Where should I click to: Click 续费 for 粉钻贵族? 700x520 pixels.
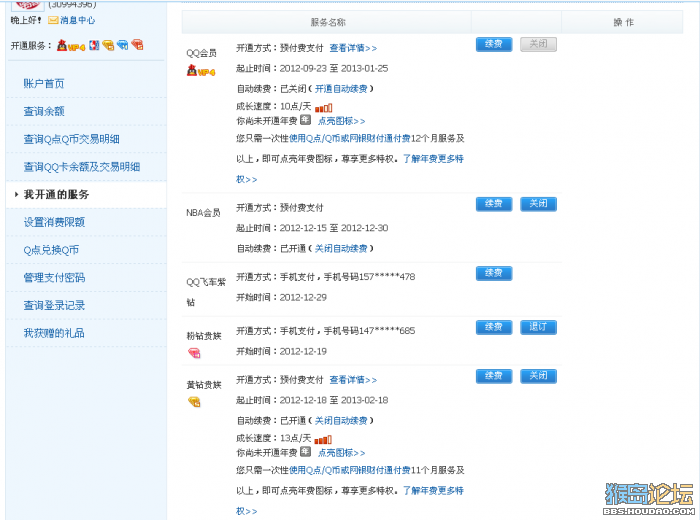(494, 327)
